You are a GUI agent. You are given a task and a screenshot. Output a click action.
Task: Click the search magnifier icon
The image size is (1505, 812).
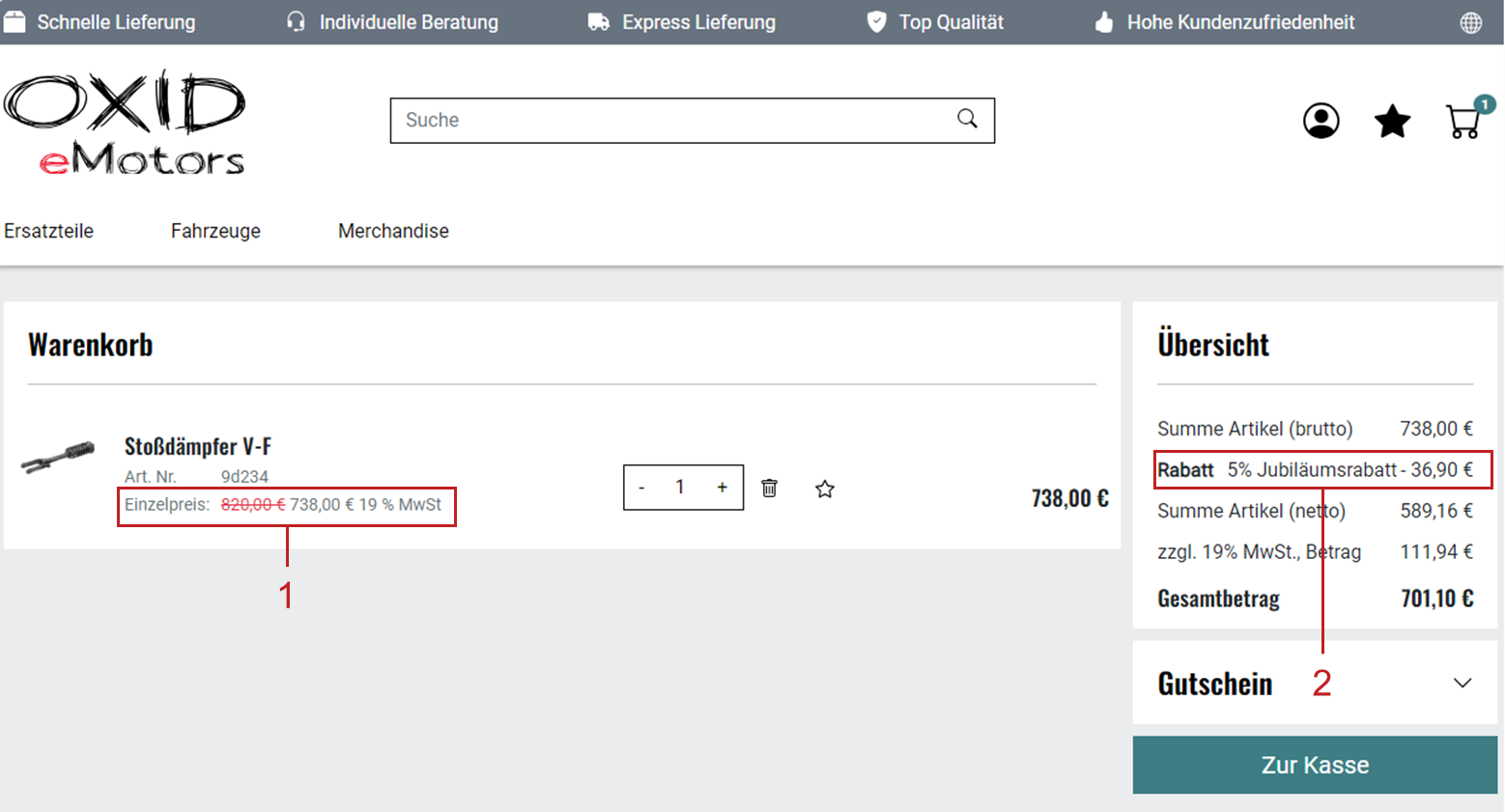(967, 119)
